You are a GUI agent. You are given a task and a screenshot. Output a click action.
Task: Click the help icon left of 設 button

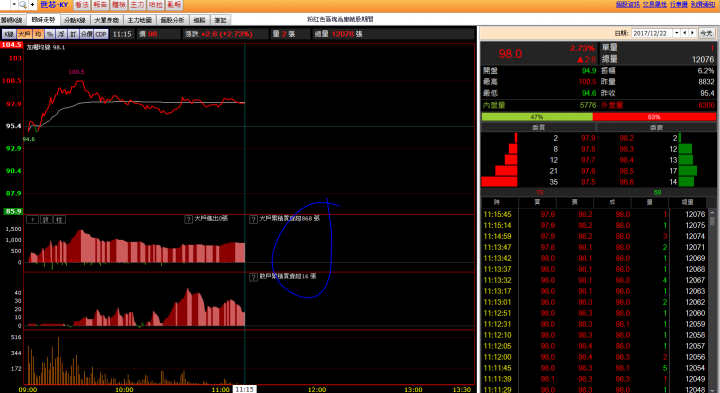[33, 220]
